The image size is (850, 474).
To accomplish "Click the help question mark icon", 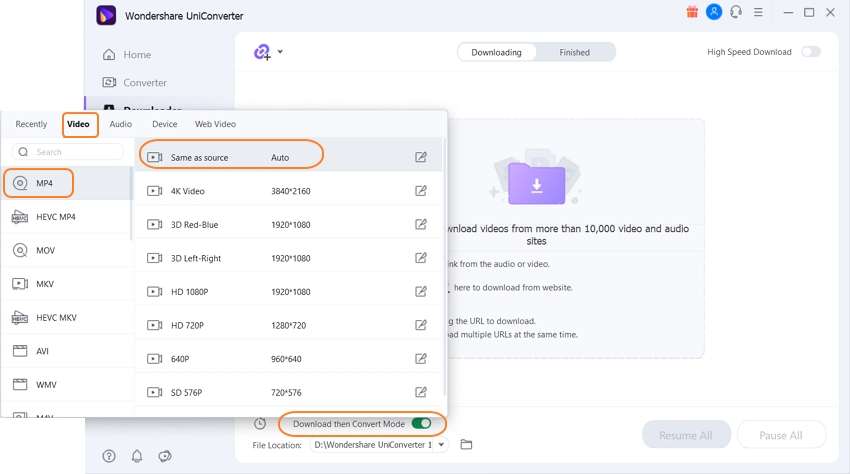I will click(109, 456).
